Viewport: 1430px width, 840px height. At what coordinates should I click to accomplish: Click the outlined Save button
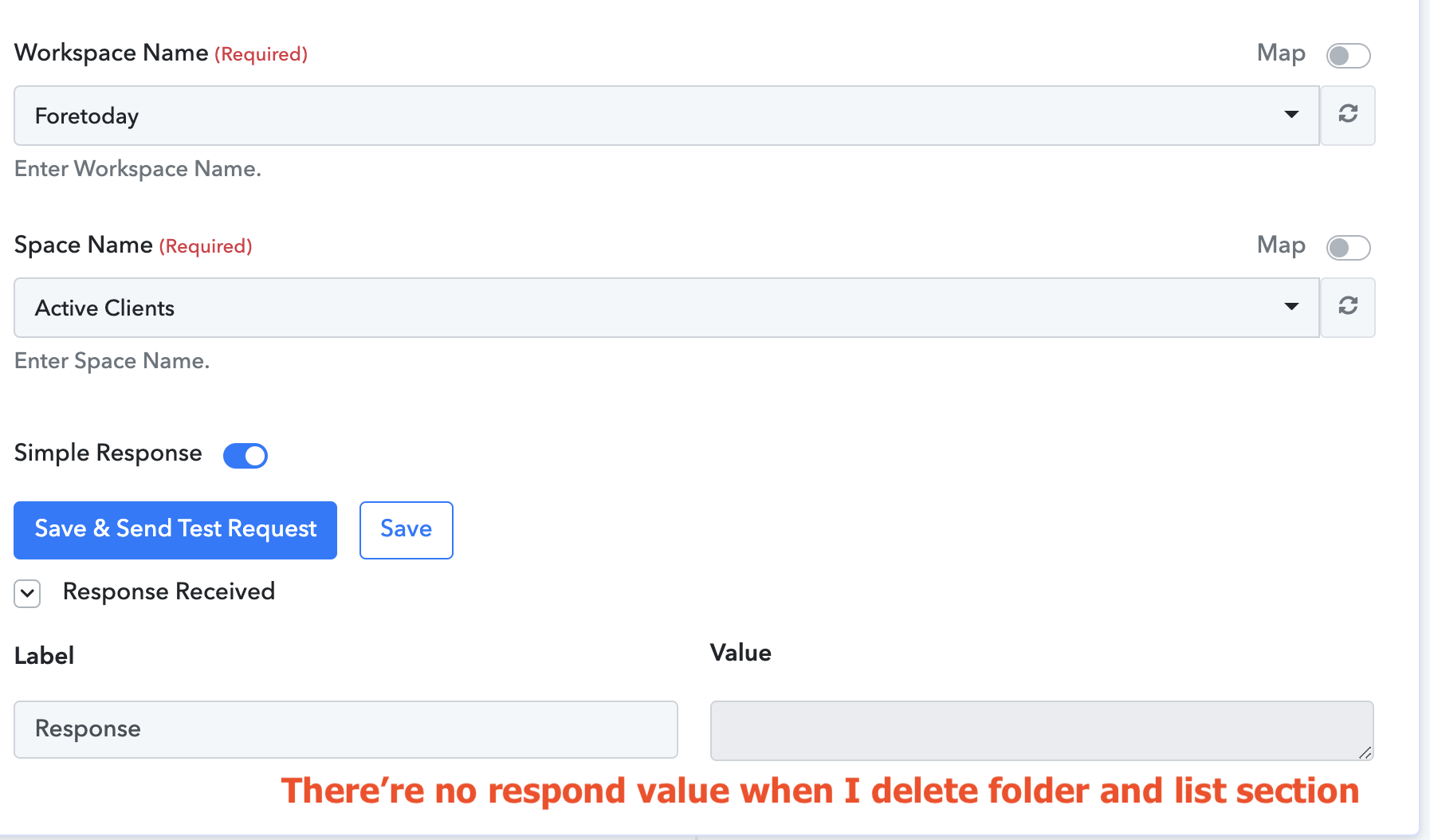[x=407, y=530]
